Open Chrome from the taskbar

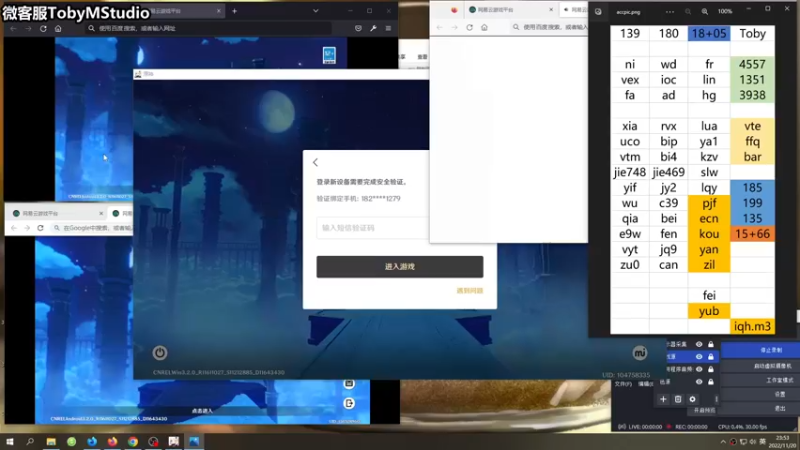pyautogui.click(x=133, y=441)
